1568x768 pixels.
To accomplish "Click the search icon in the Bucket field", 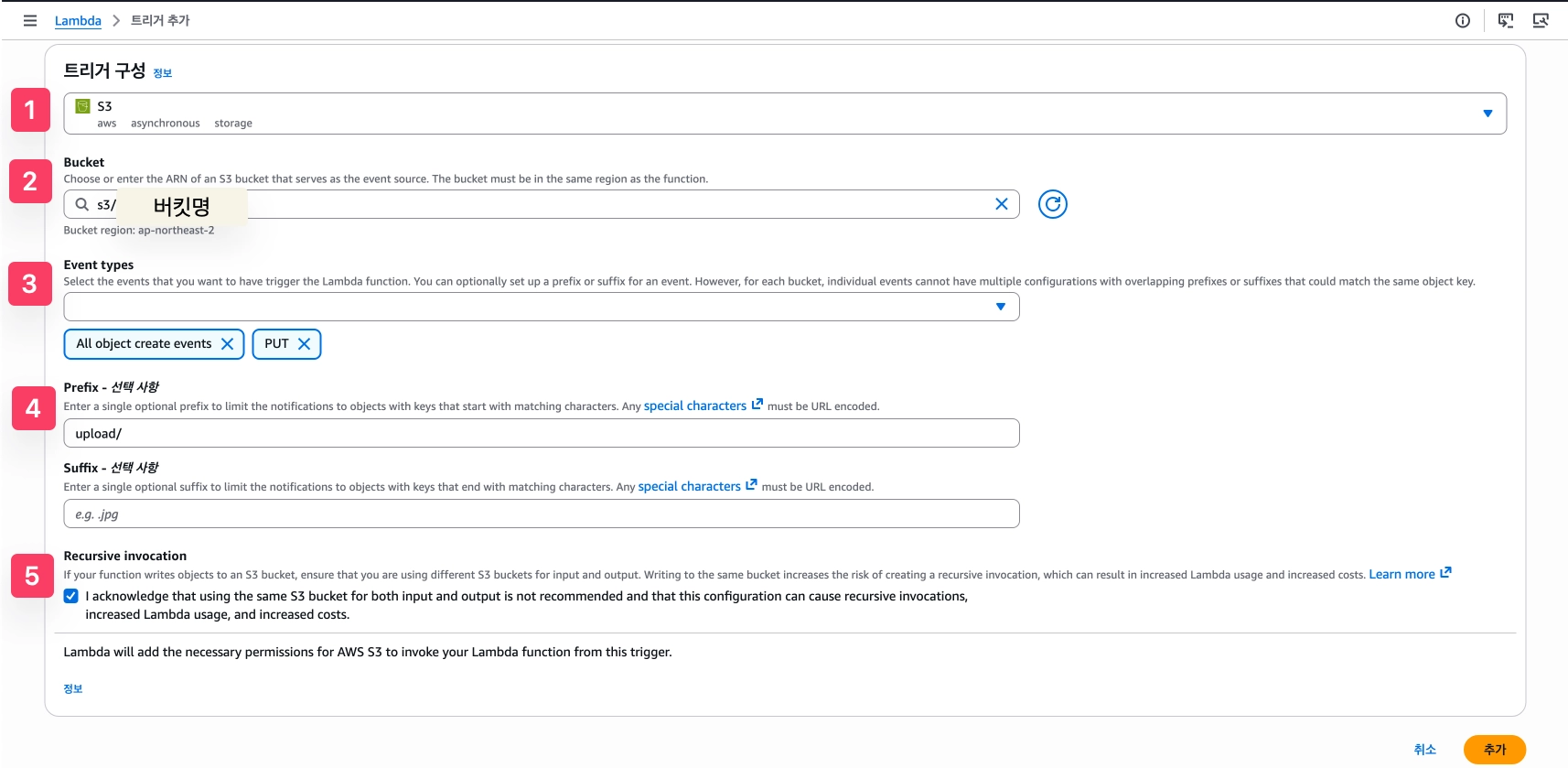I will click(x=82, y=204).
